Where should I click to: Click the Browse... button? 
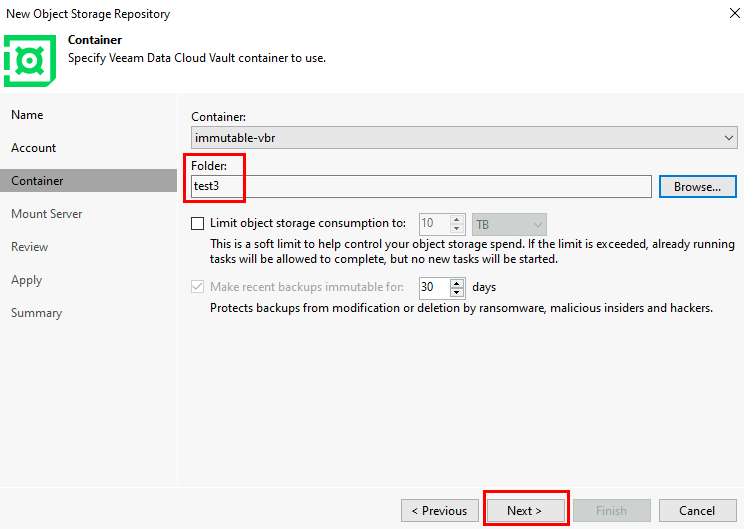point(698,186)
